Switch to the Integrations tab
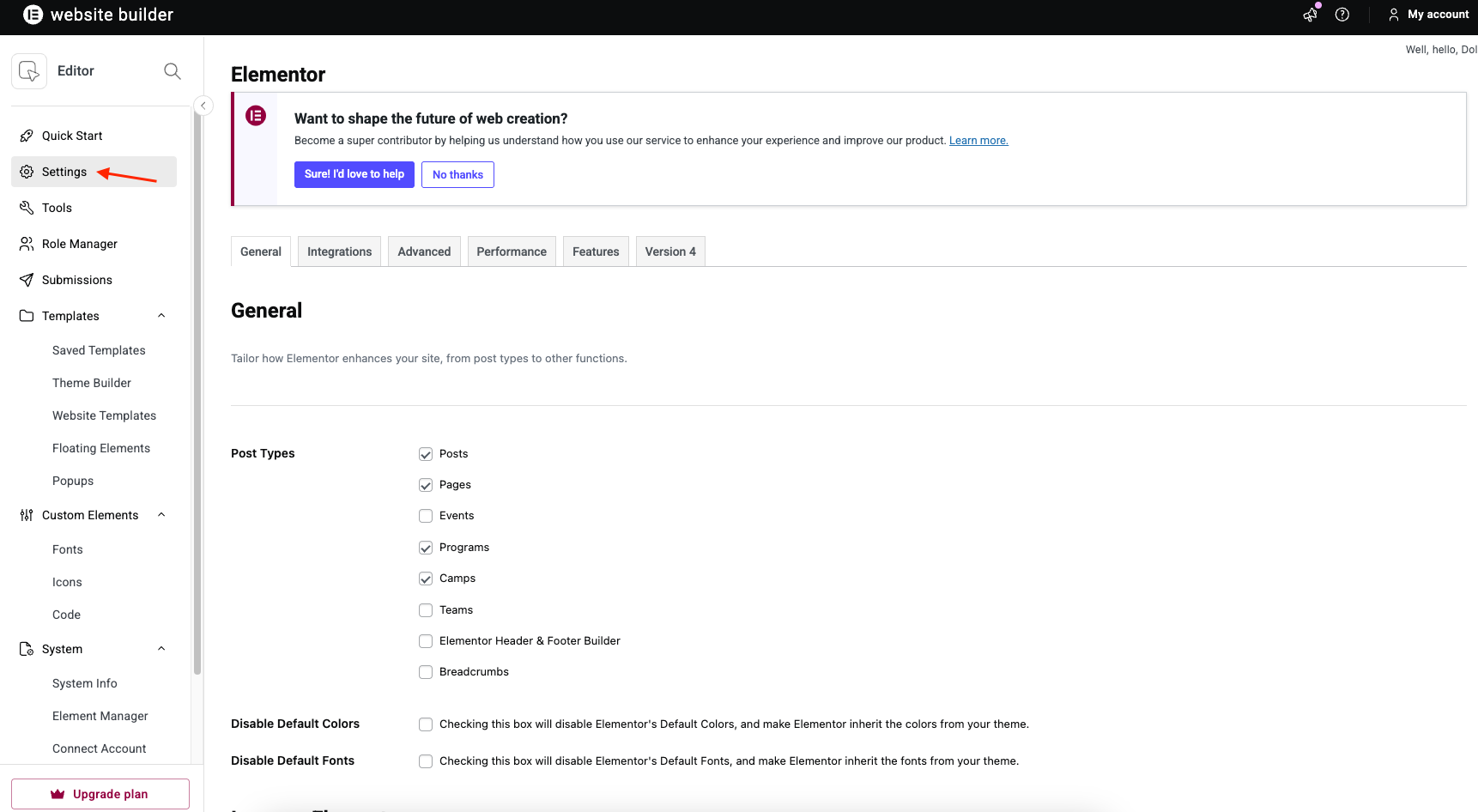Viewport: 1478px width, 812px height. [x=339, y=251]
